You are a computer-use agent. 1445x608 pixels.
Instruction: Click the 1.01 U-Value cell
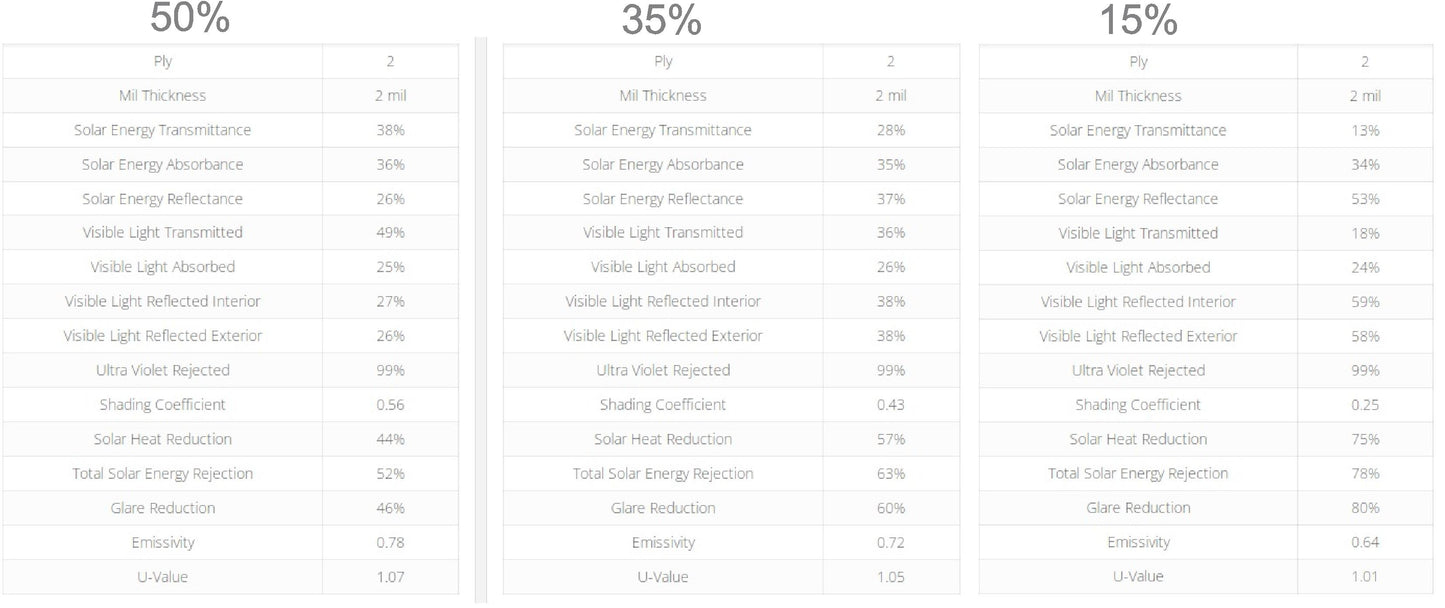[x=1365, y=577]
